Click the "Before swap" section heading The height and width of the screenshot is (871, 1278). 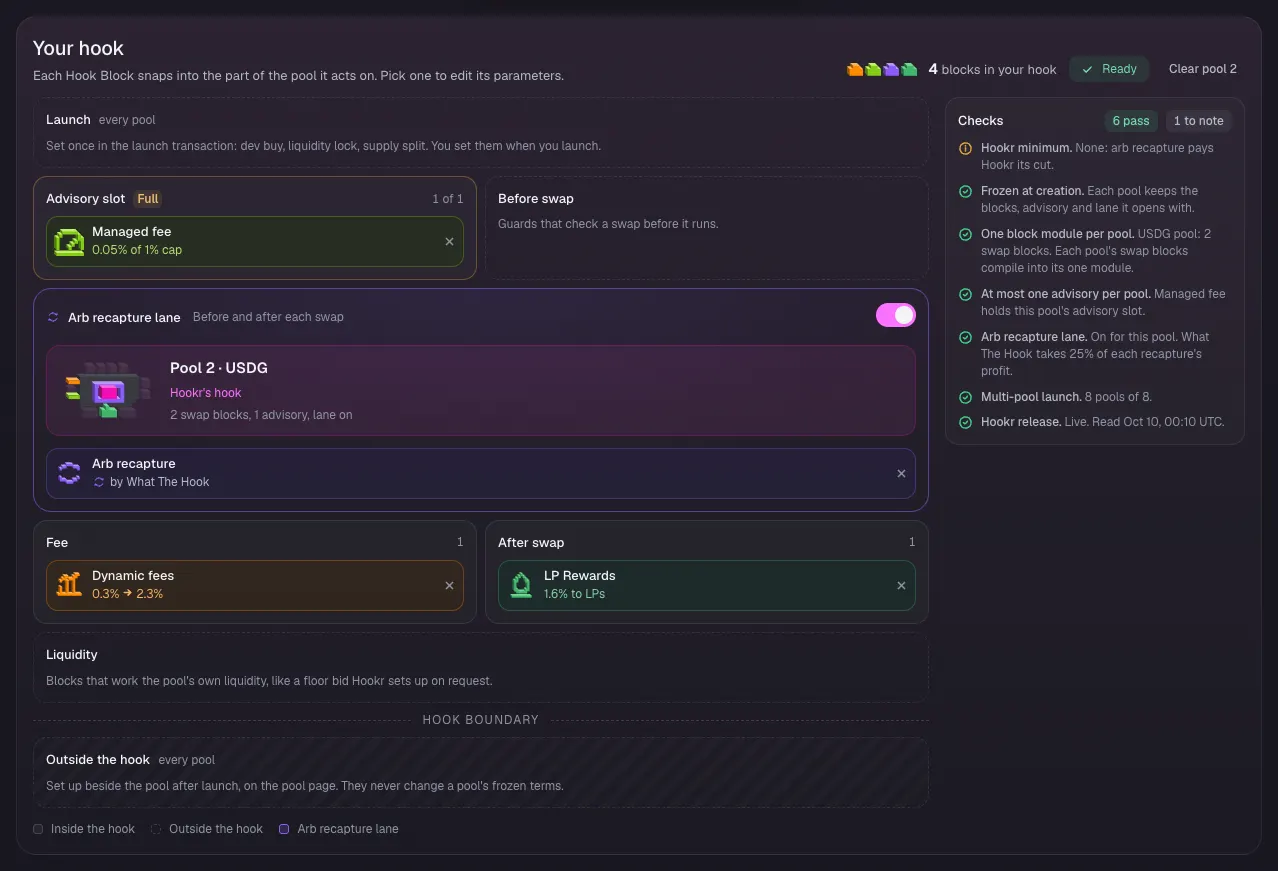[536, 199]
